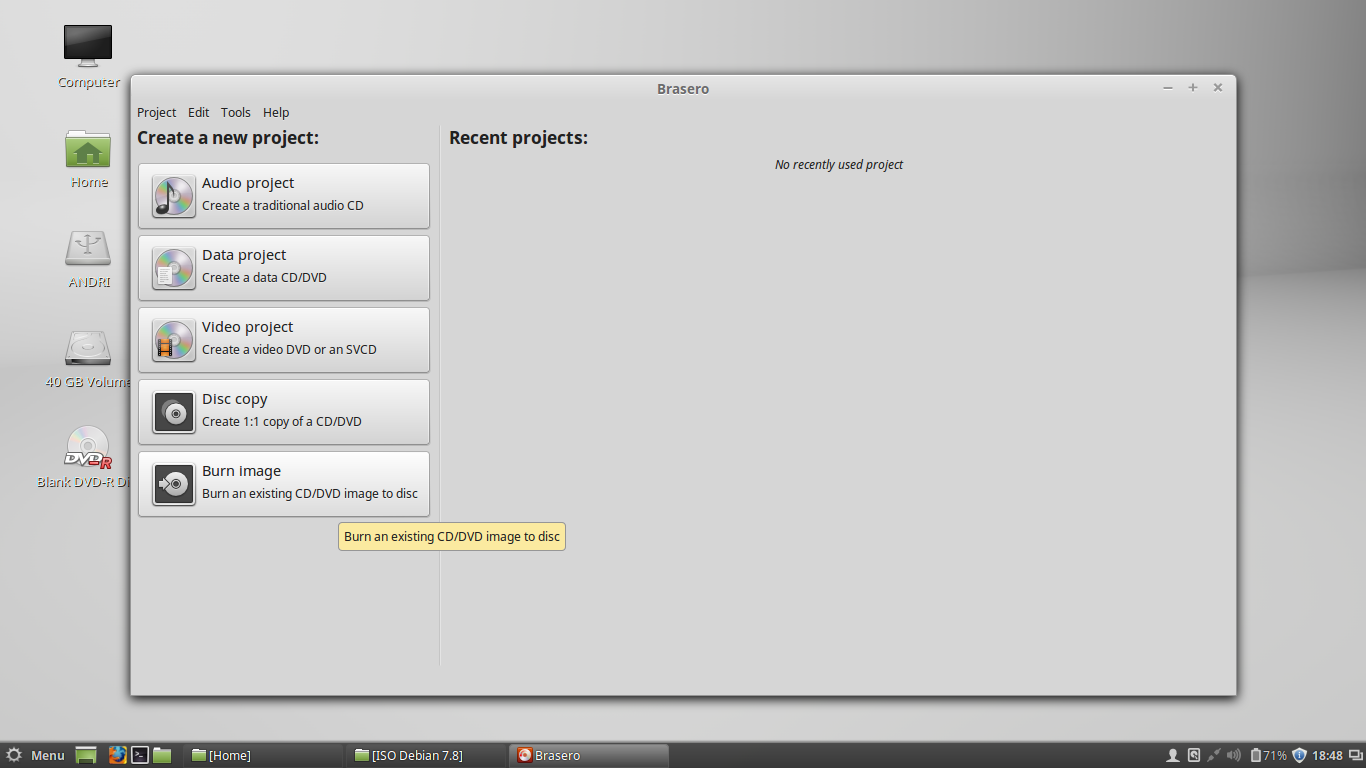Start a new Video project
Viewport: 1366px width, 768px height.
click(x=284, y=340)
